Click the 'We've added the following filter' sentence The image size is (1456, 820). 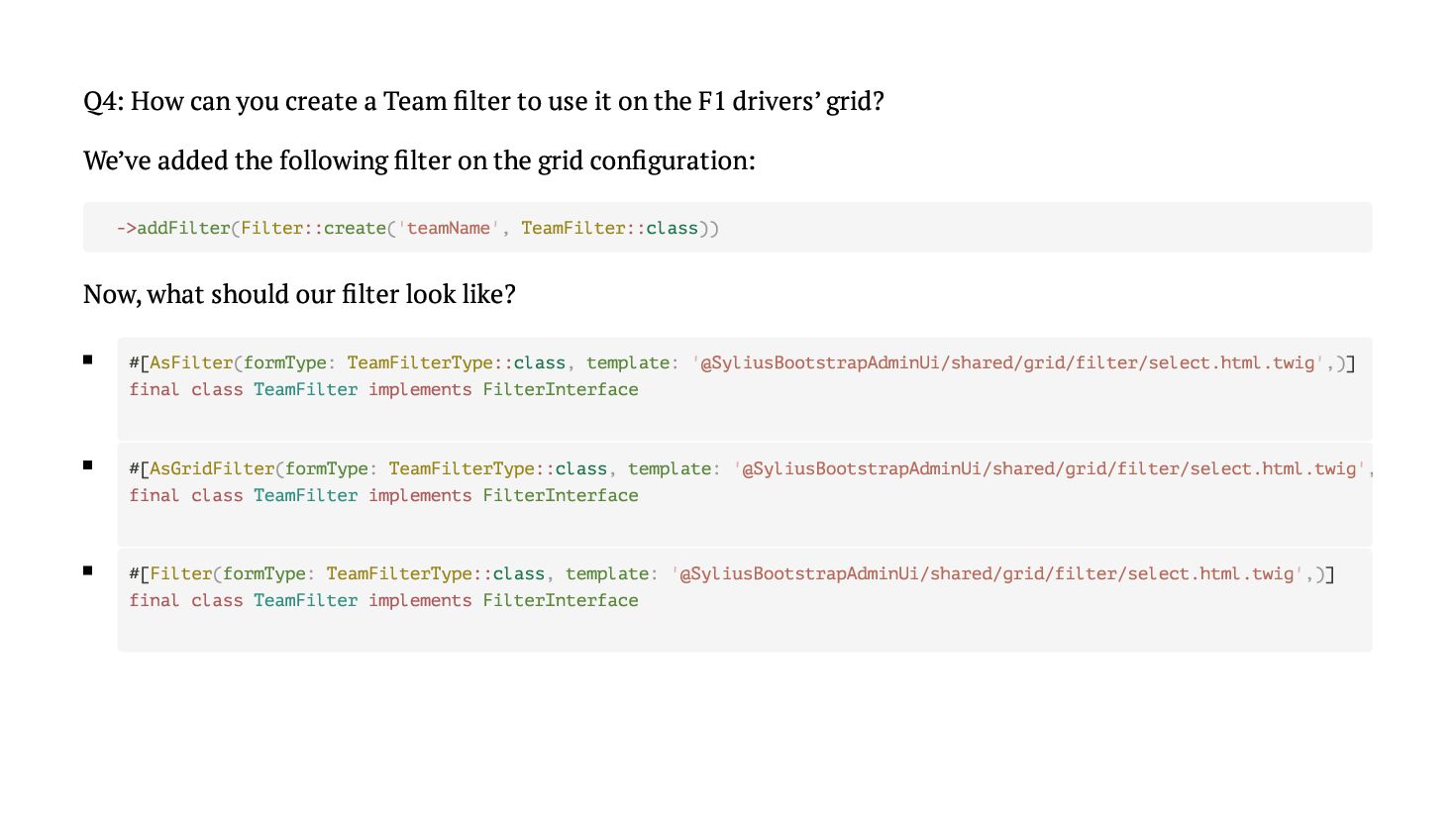point(419,160)
